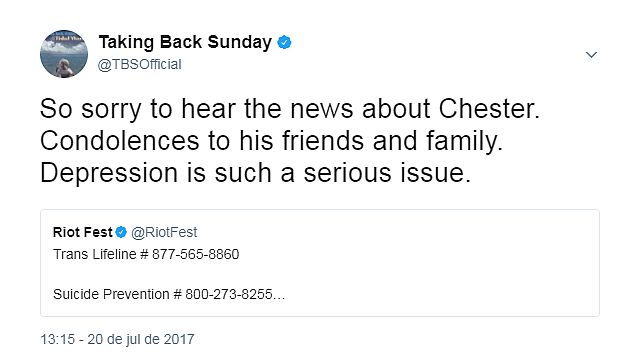This screenshot has height=361, width=640.
Task: Click the trailing ellipsis in the quoted tweet
Action: 279,296
